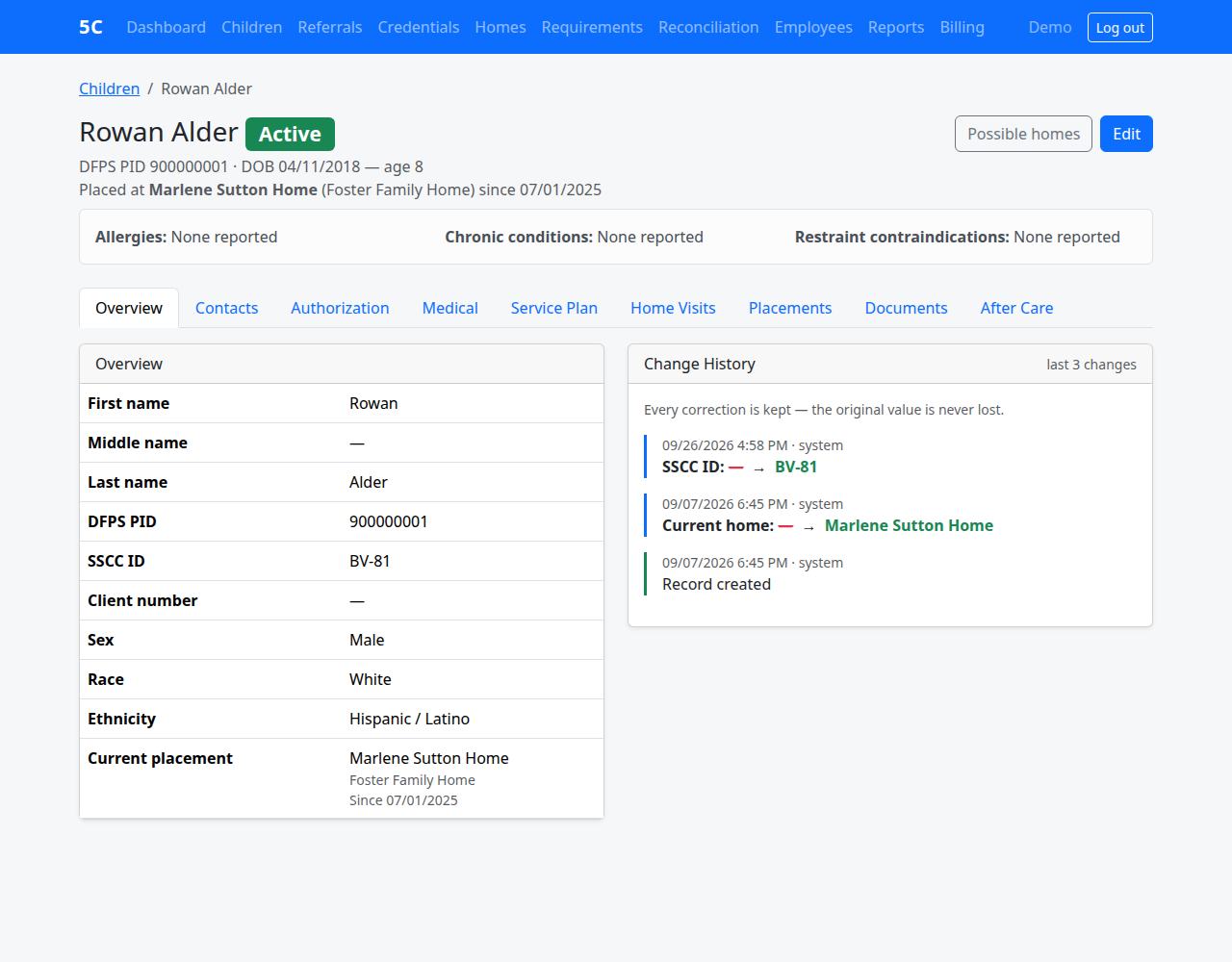The width and height of the screenshot is (1232, 962).
Task: Open the Placements tab
Action: [790, 308]
